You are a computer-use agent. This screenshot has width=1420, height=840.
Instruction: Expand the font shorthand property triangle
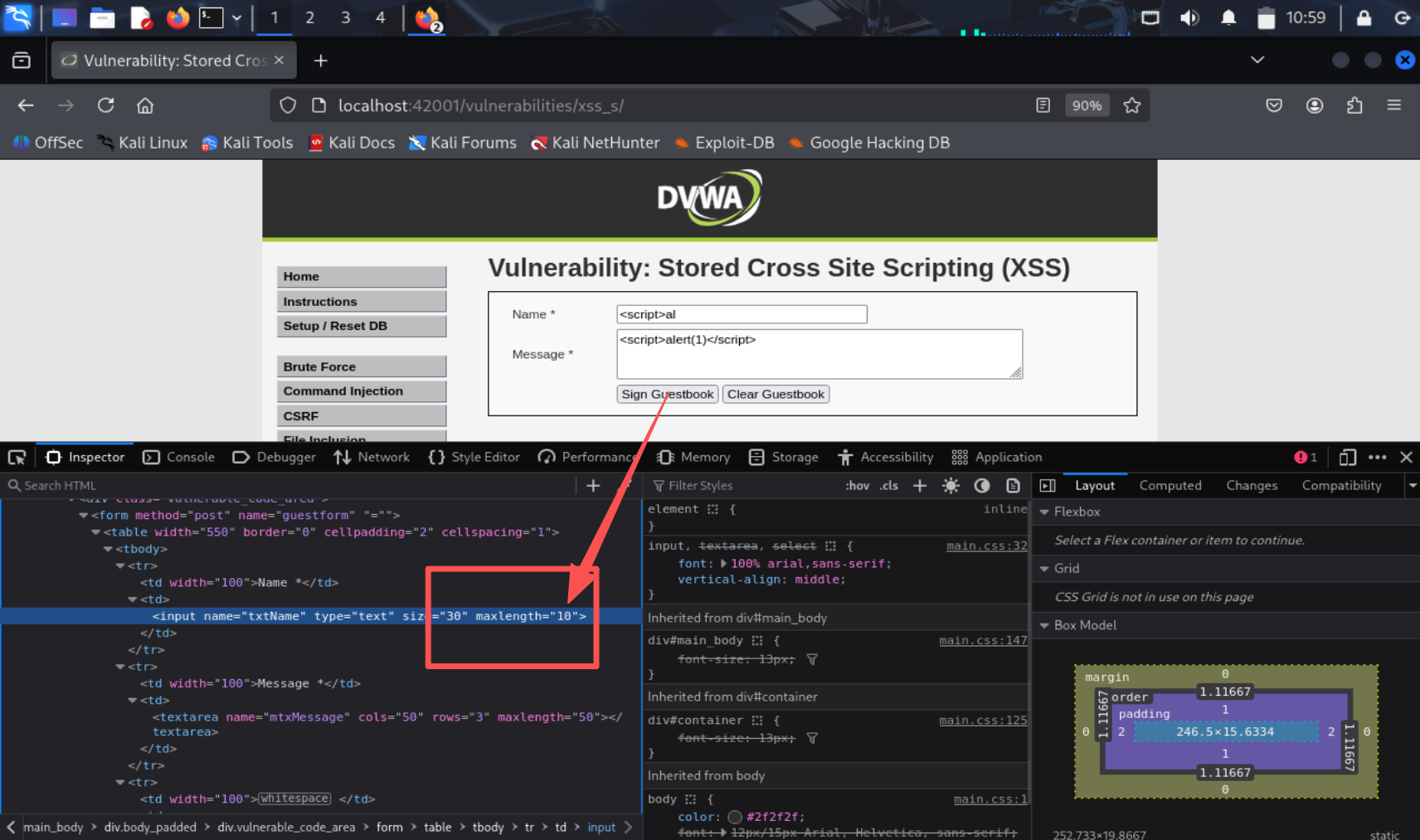pyautogui.click(x=723, y=563)
